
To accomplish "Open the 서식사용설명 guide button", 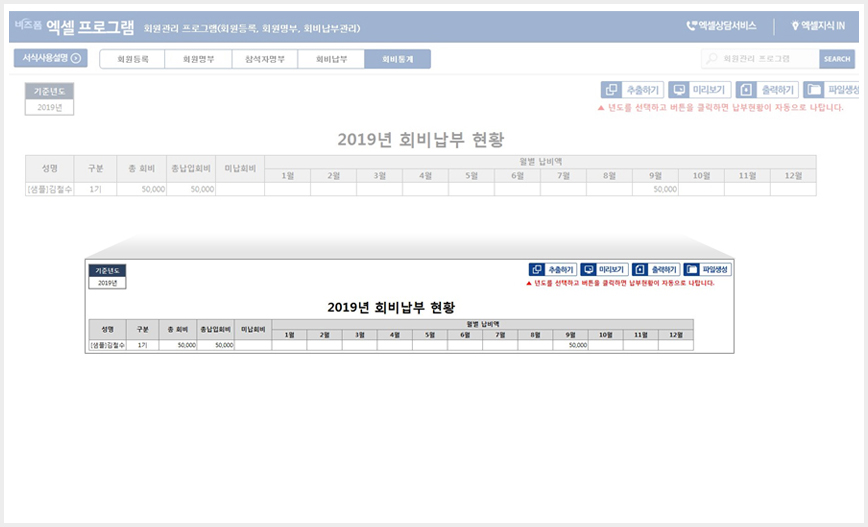I will click(50, 58).
